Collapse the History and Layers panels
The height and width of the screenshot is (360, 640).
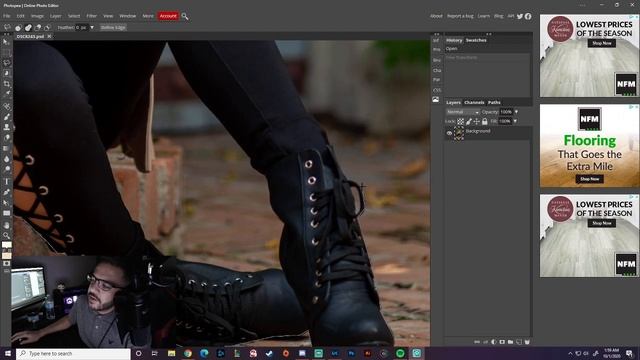[x=489, y=34]
